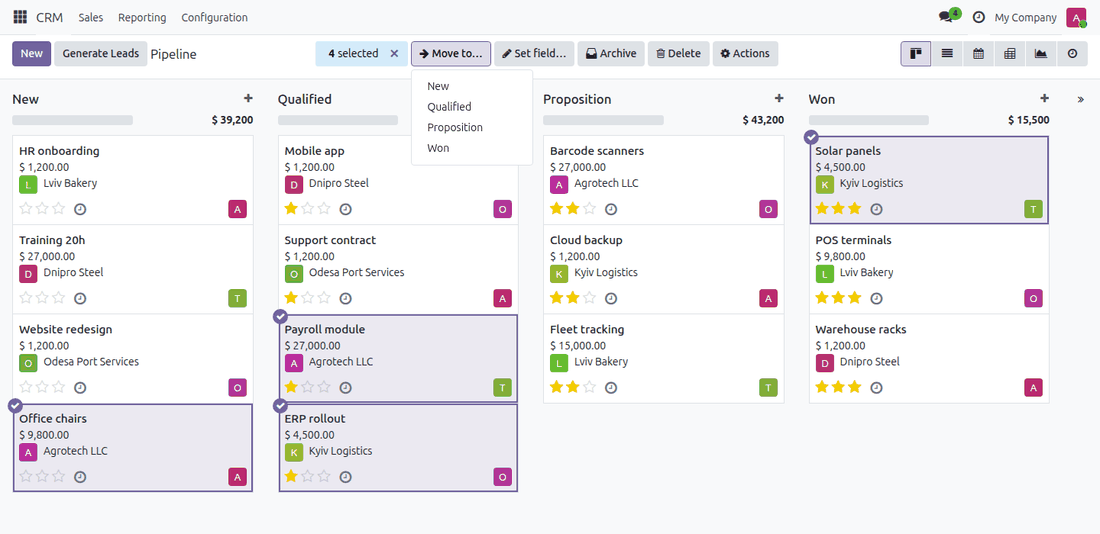This screenshot has height=534, width=1100.
Task: Set second star on Website redesign
Action: point(43,387)
